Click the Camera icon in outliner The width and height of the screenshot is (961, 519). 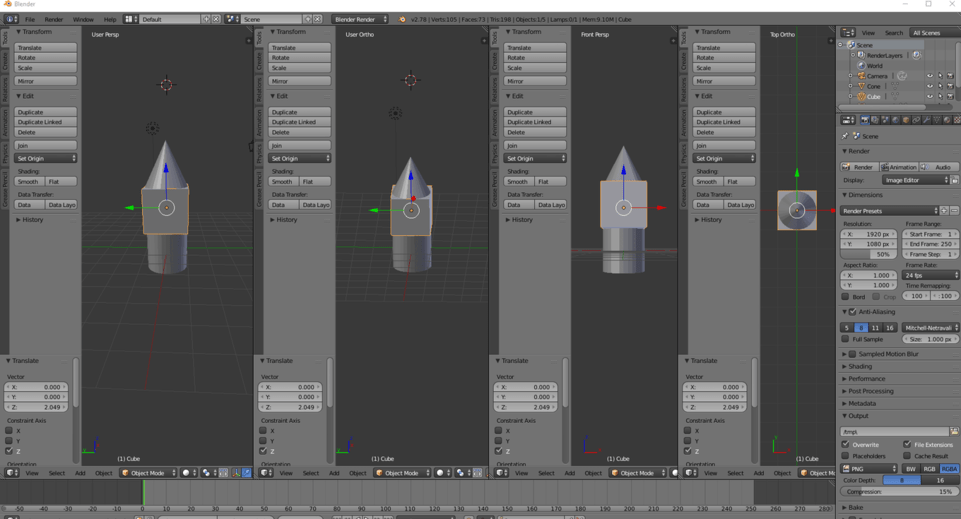pos(862,76)
